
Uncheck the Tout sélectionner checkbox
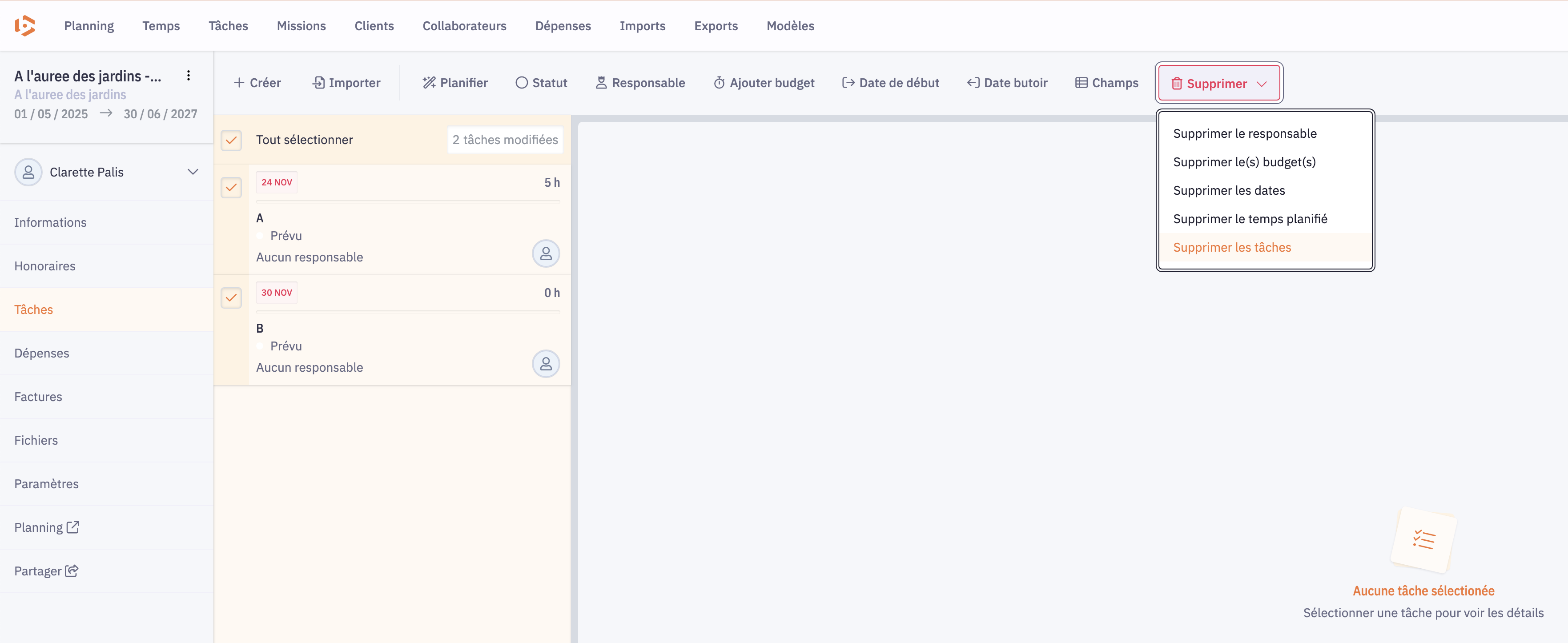click(231, 140)
